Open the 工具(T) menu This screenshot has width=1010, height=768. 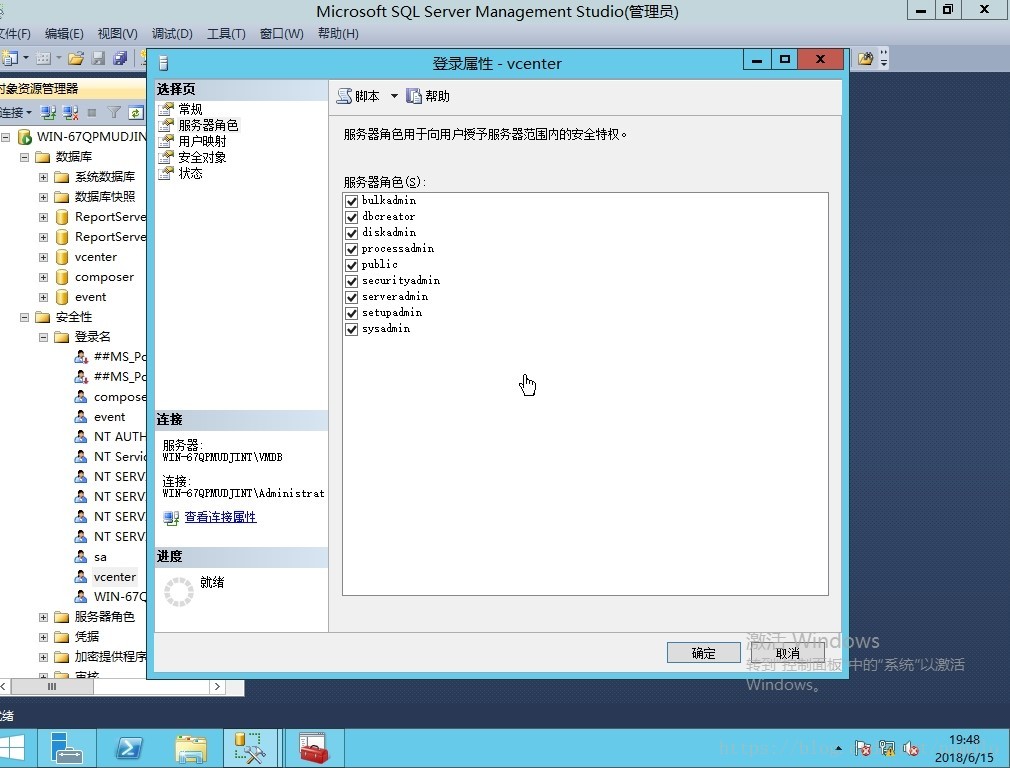pyautogui.click(x=226, y=34)
